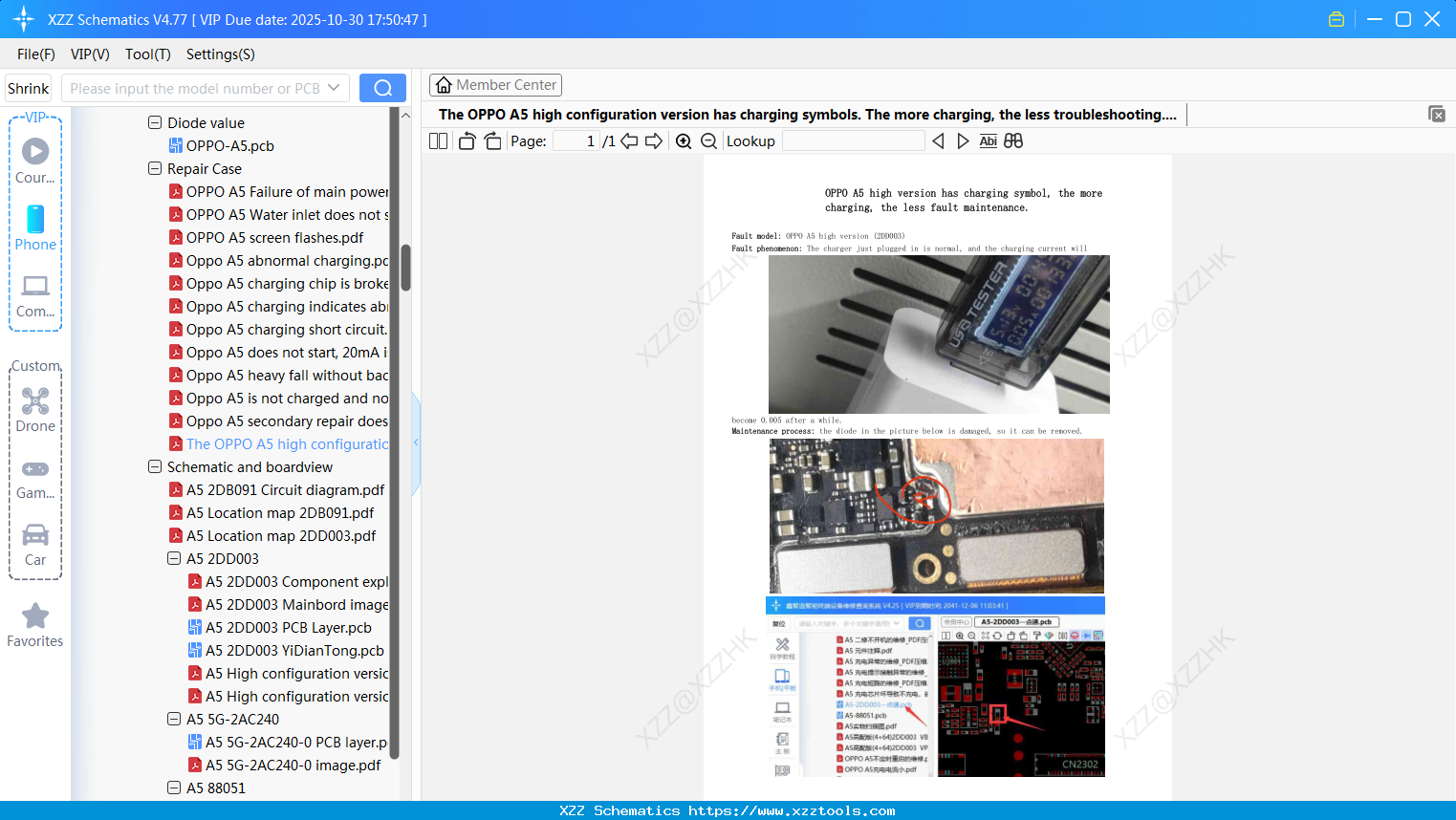Screen dimensions: 1456x820
Task: Go to the previous page arrow
Action: click(x=629, y=141)
